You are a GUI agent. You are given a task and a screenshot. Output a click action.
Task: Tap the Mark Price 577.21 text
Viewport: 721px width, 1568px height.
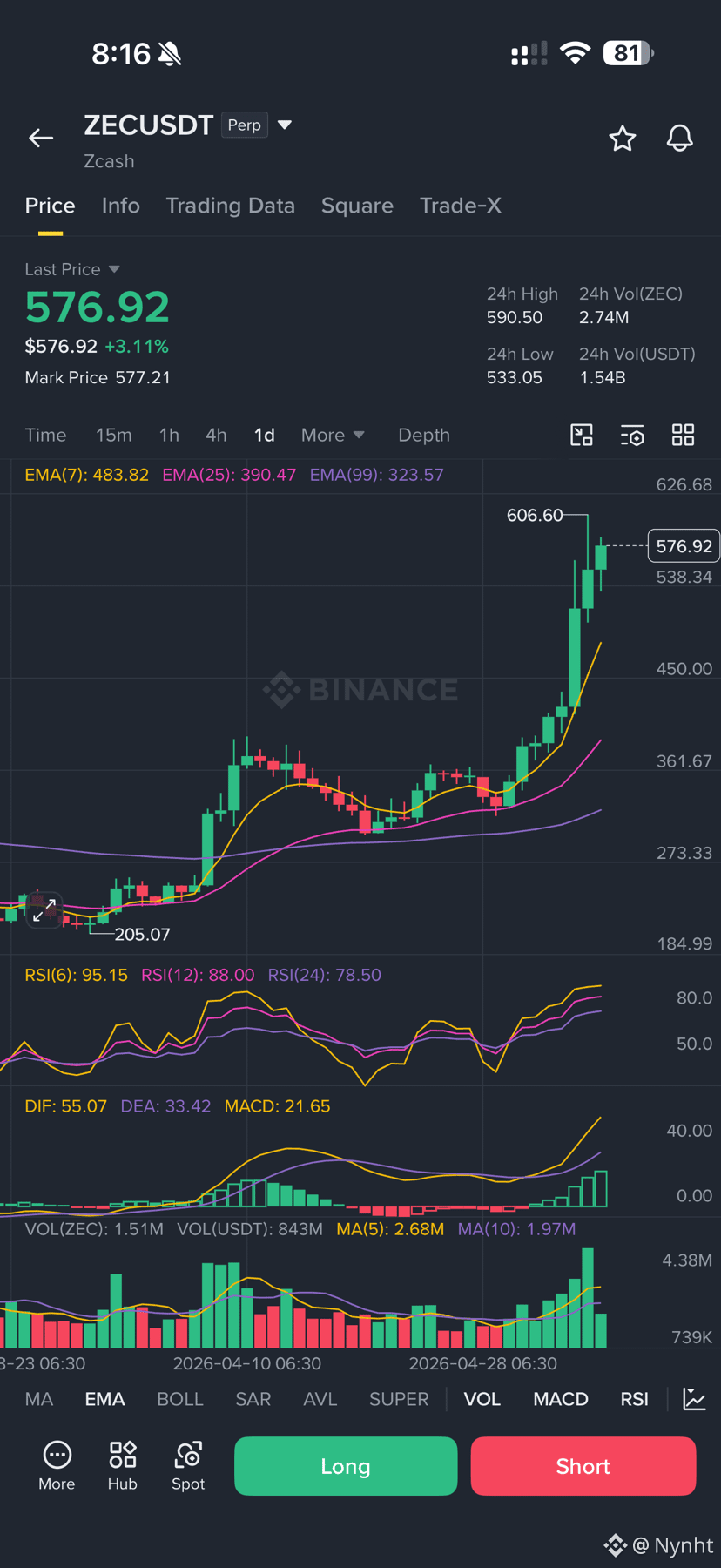pos(98,377)
